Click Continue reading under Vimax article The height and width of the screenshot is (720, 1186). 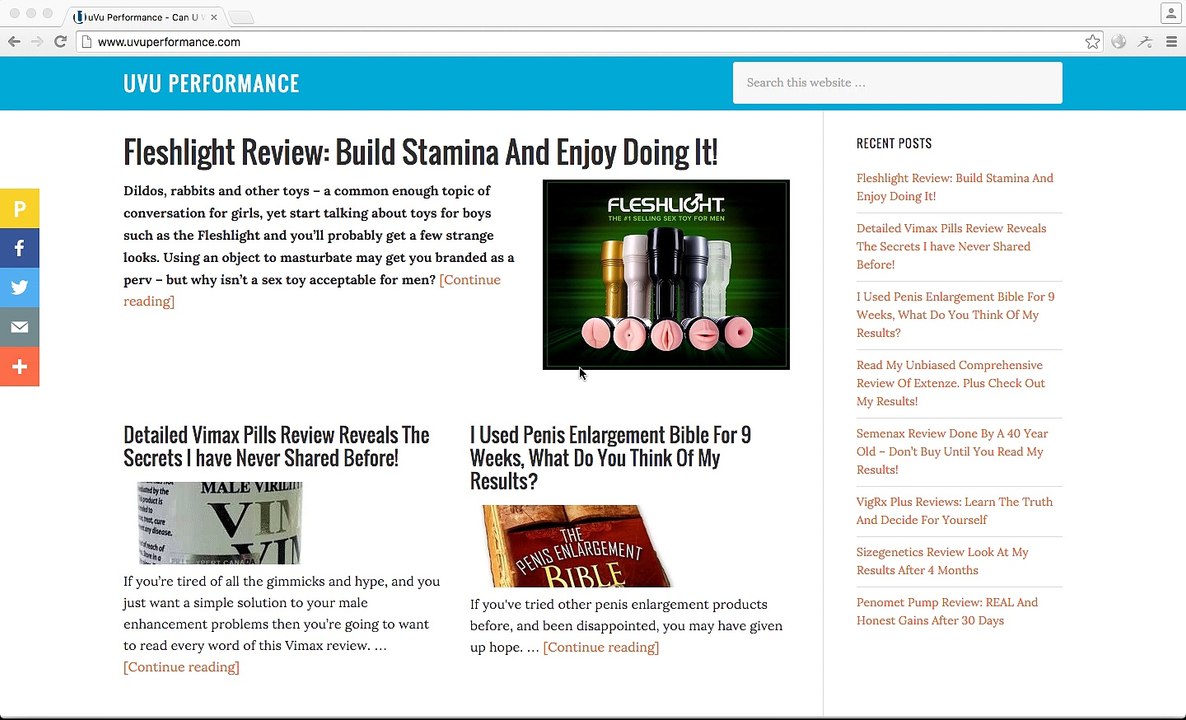182,667
